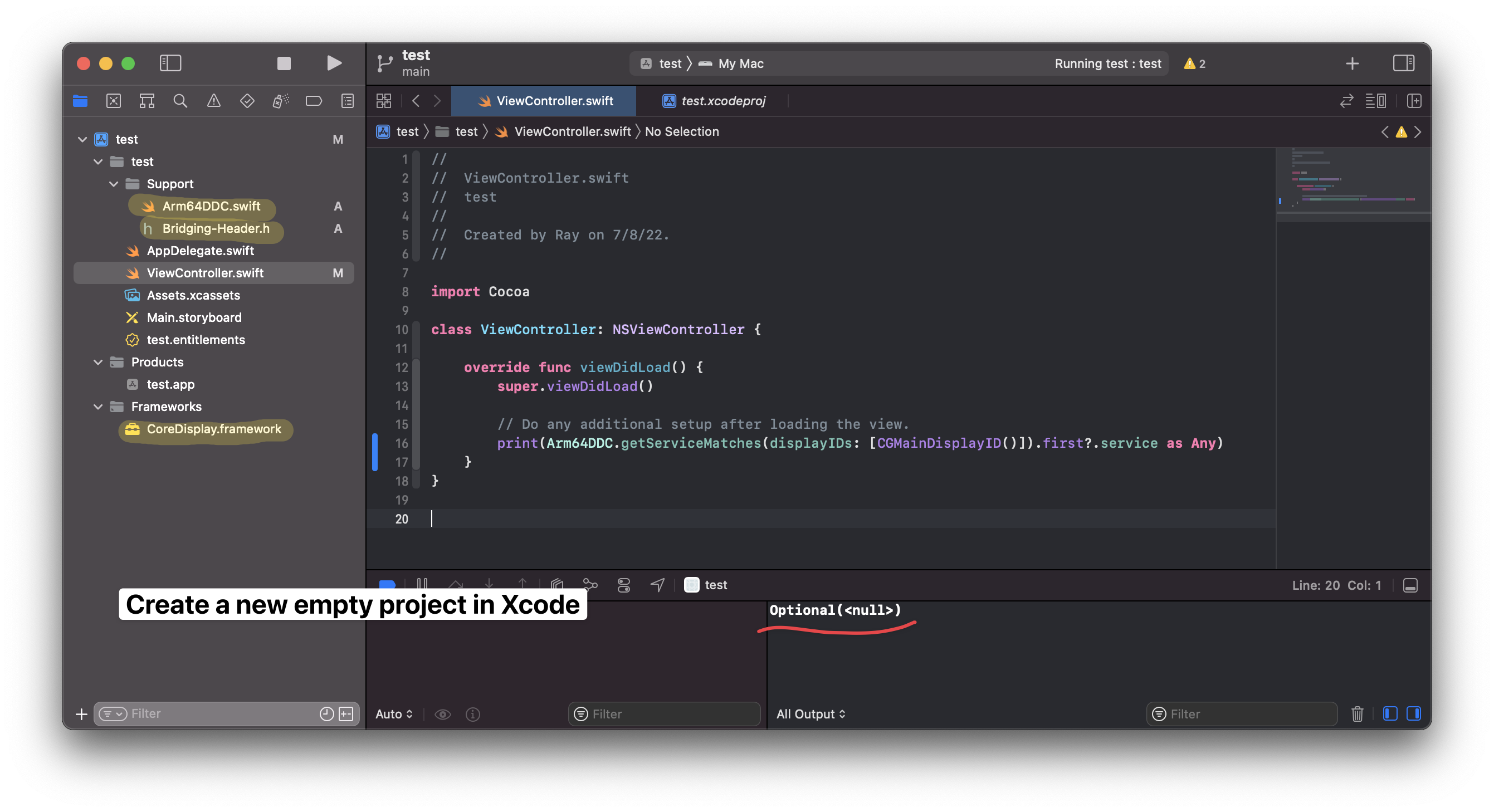1494x812 pixels.
Task: Toggle the right inspector sidebar
Action: pyautogui.click(x=1403, y=62)
